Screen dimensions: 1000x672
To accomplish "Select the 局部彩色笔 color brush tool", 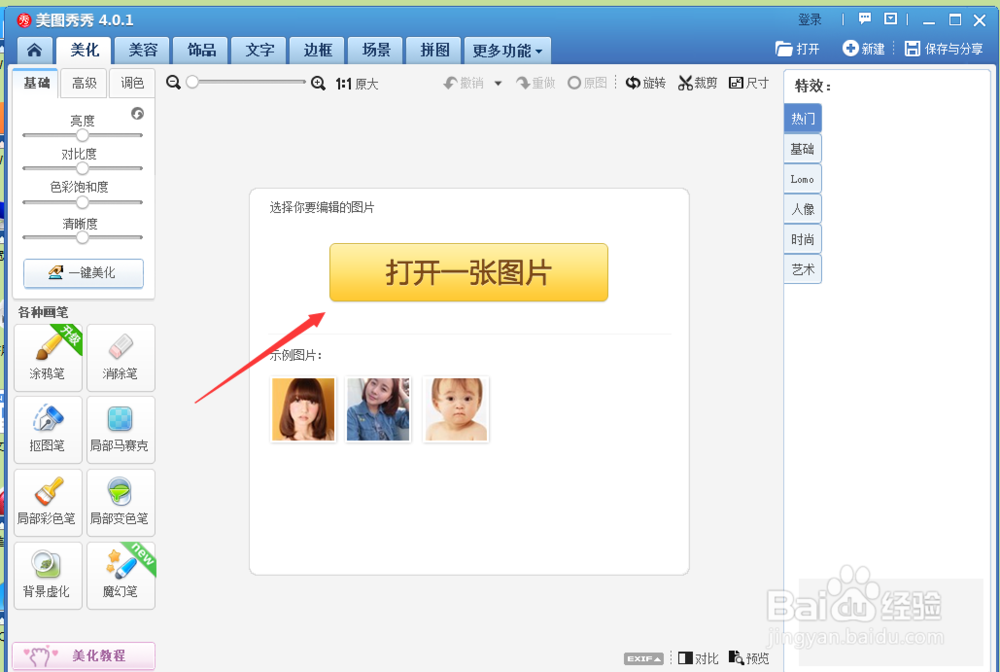I will click(x=48, y=502).
